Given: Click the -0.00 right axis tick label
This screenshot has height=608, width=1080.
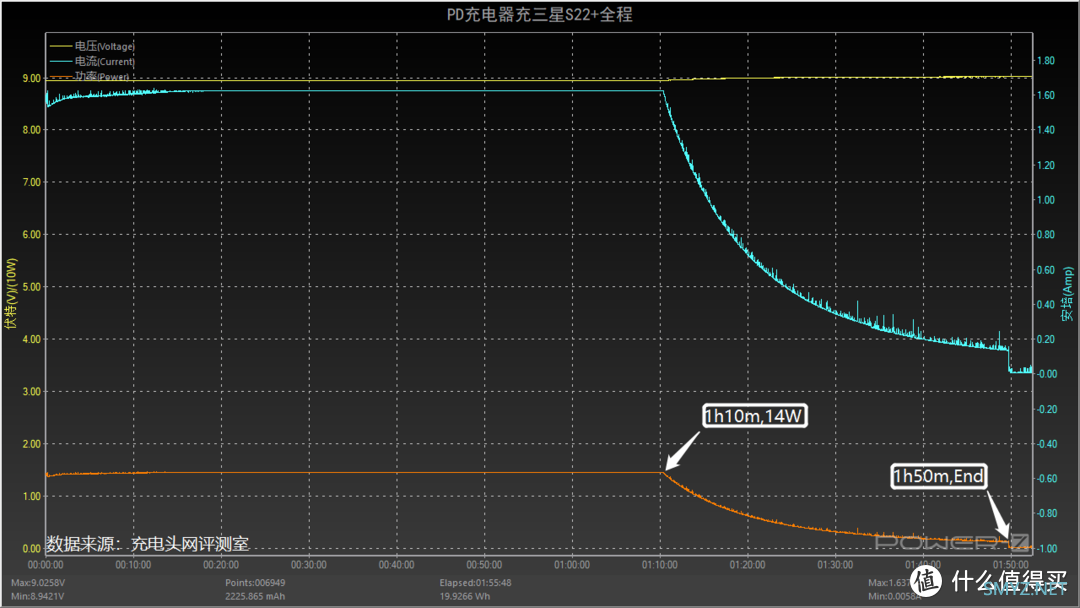Looking at the screenshot, I should click(1047, 374).
